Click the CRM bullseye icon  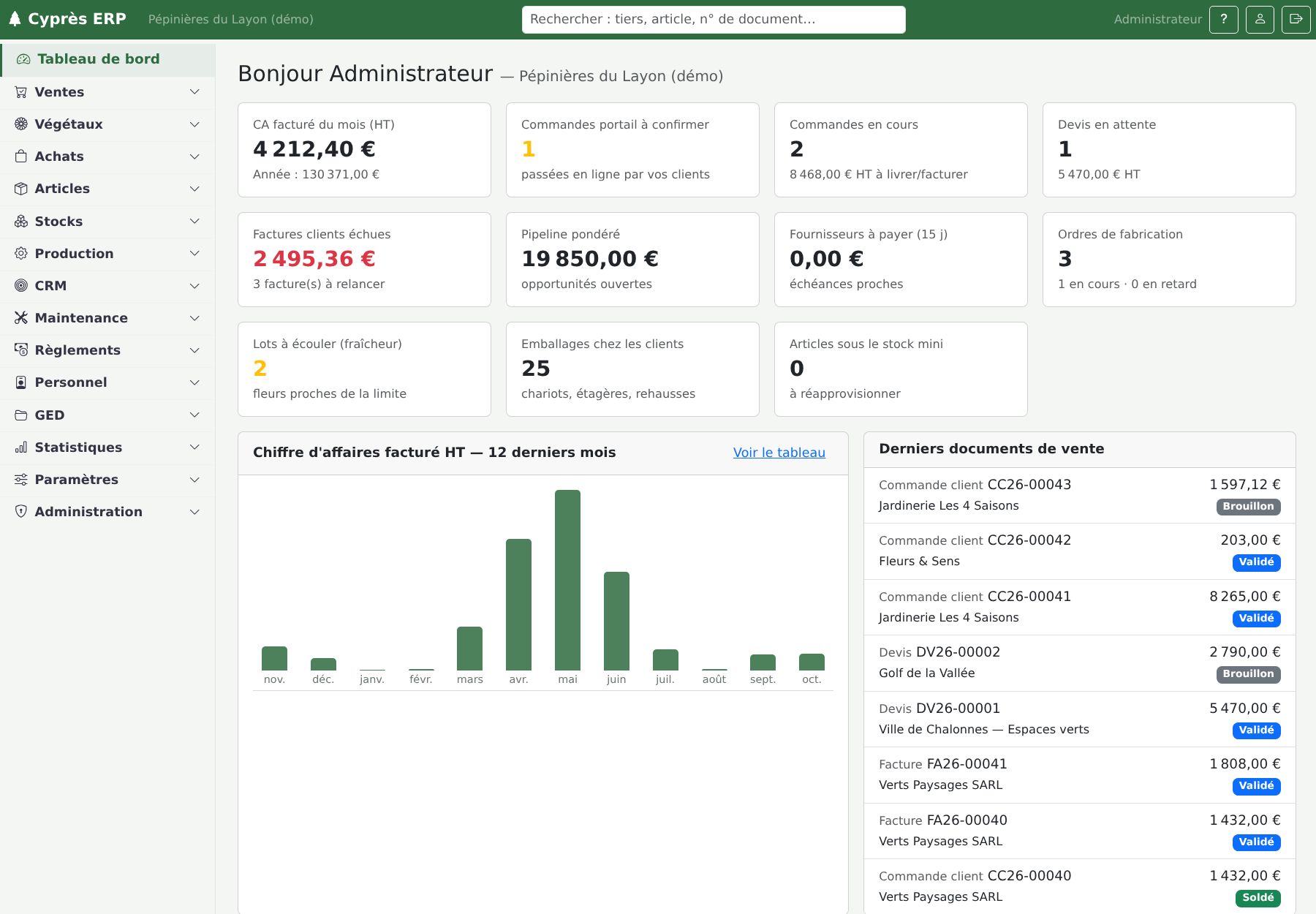(21, 286)
